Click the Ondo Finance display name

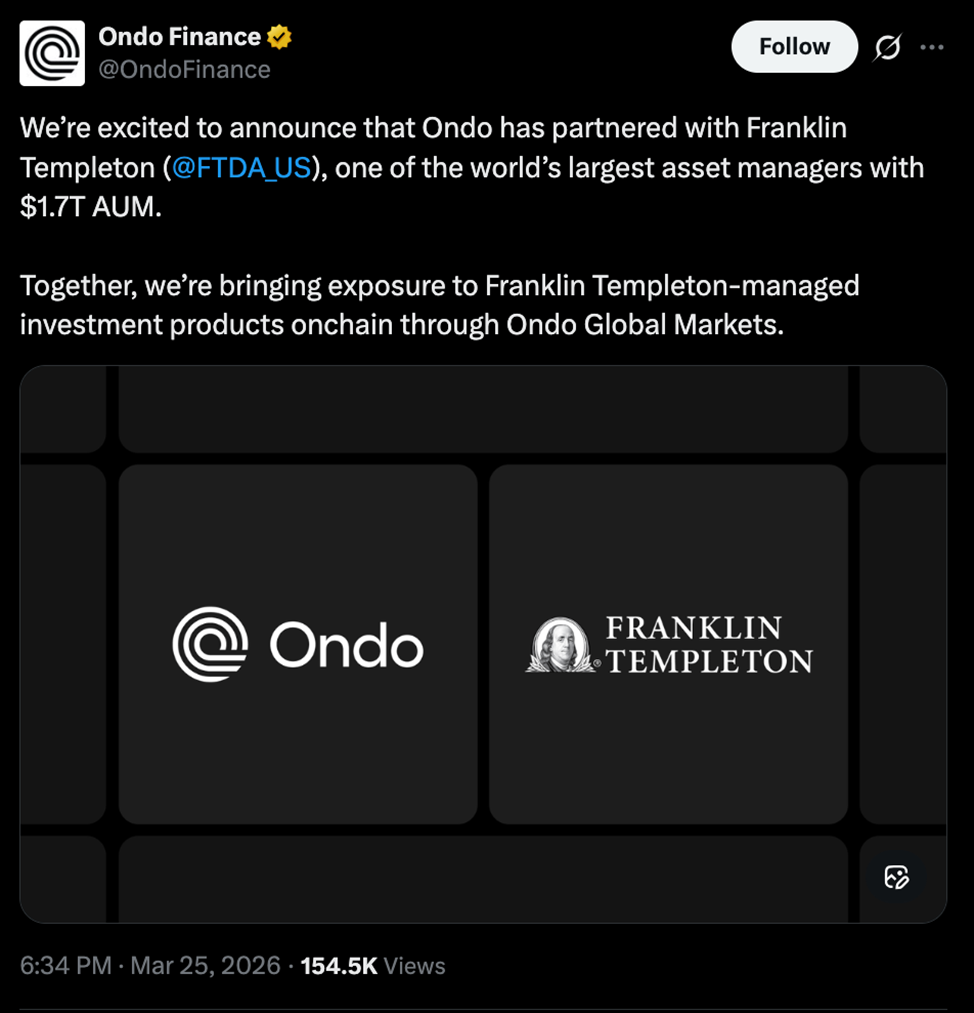click(179, 37)
